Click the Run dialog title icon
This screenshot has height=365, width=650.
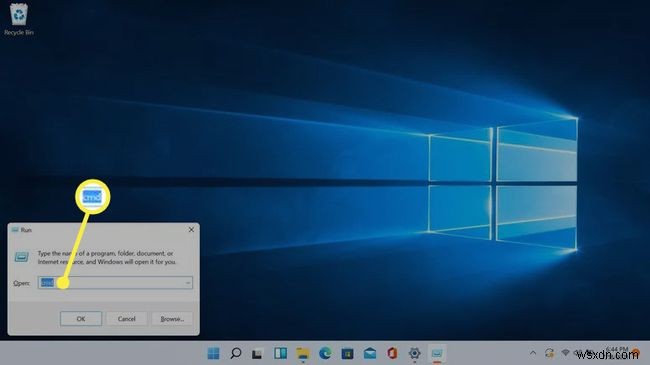pyautogui.click(x=15, y=230)
